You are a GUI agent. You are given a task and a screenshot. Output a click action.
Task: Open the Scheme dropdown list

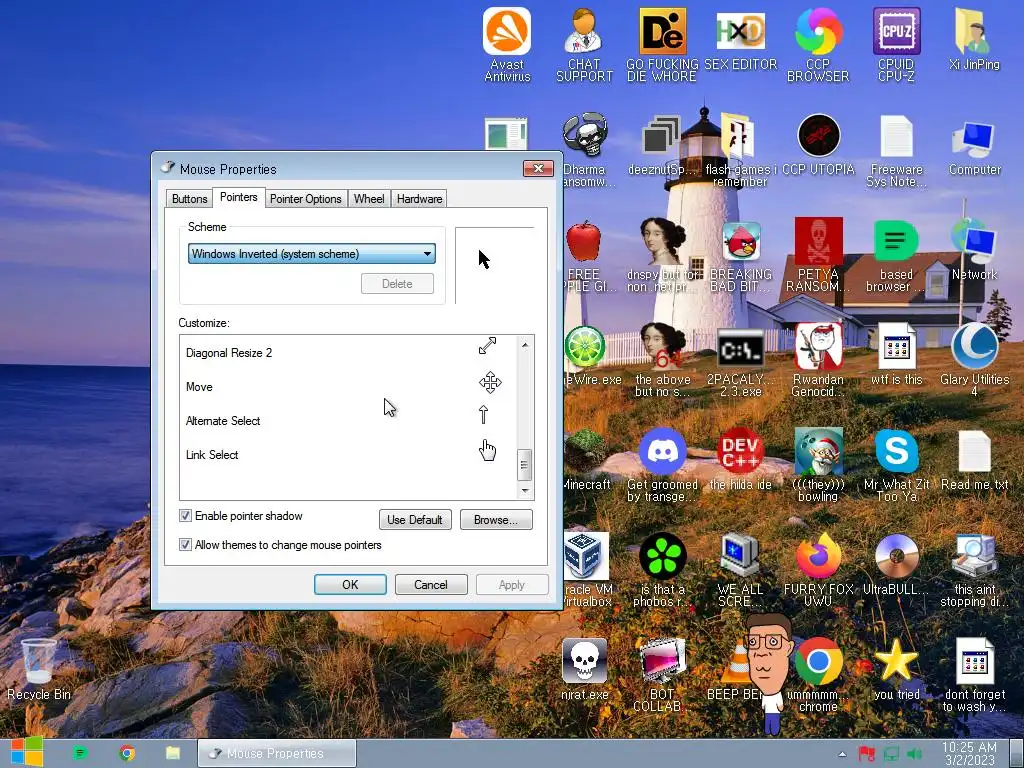(x=312, y=253)
